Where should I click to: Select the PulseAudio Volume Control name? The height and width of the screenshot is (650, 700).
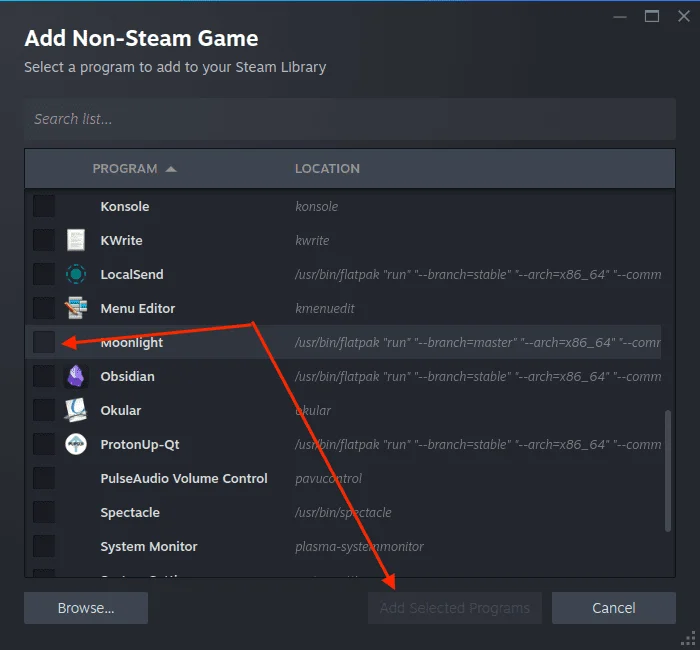tap(184, 479)
